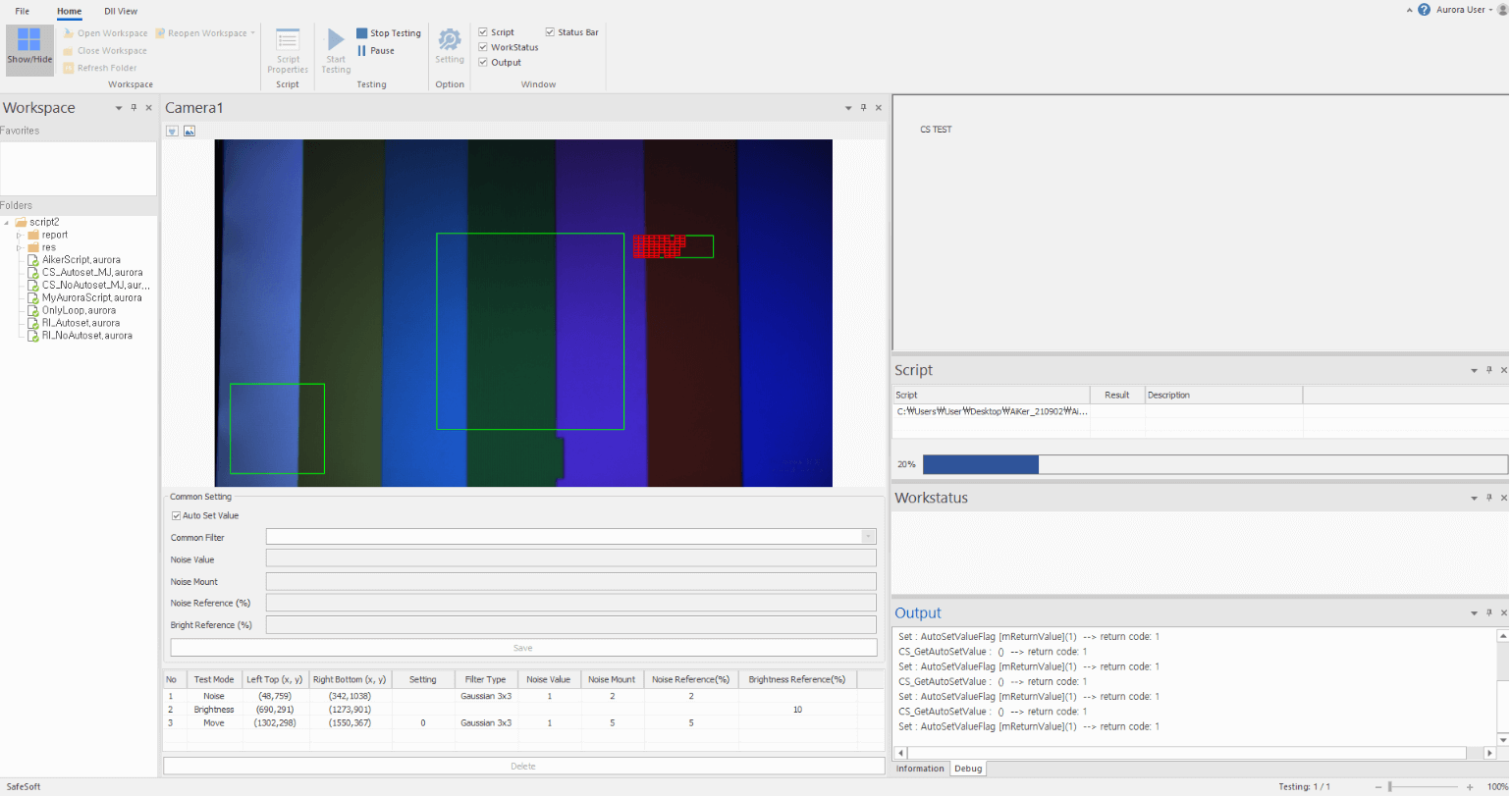The image size is (1512, 797).
Task: Click the Bright Reference (%) input field
Action: pos(571,624)
